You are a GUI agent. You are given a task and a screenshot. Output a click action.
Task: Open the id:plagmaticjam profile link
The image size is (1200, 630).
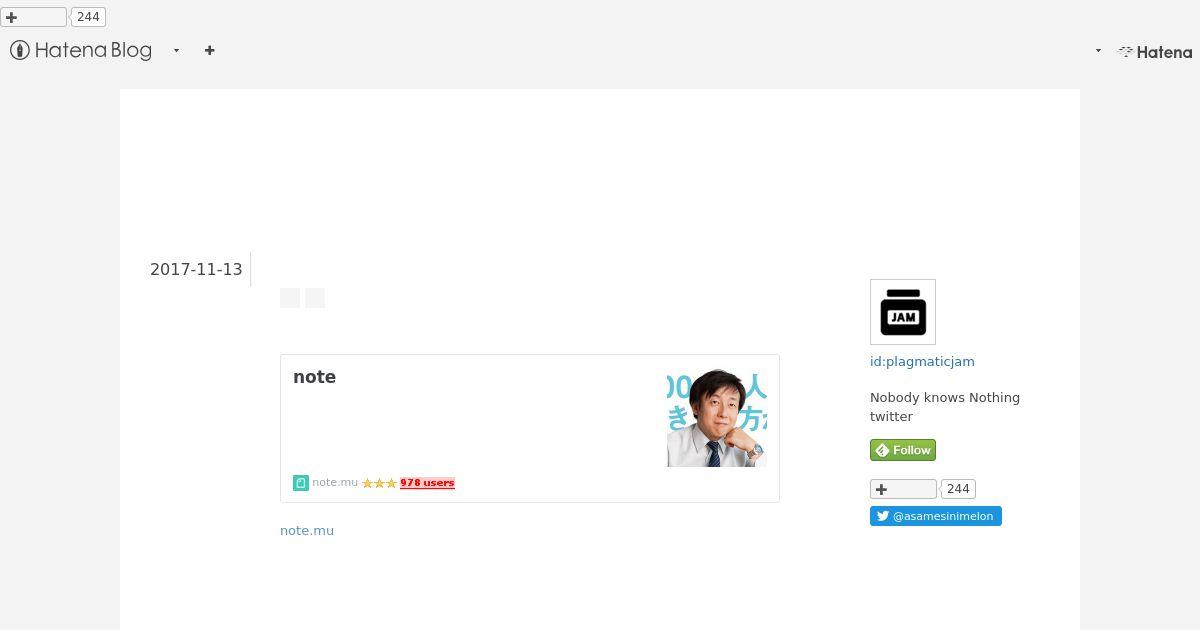click(x=922, y=361)
